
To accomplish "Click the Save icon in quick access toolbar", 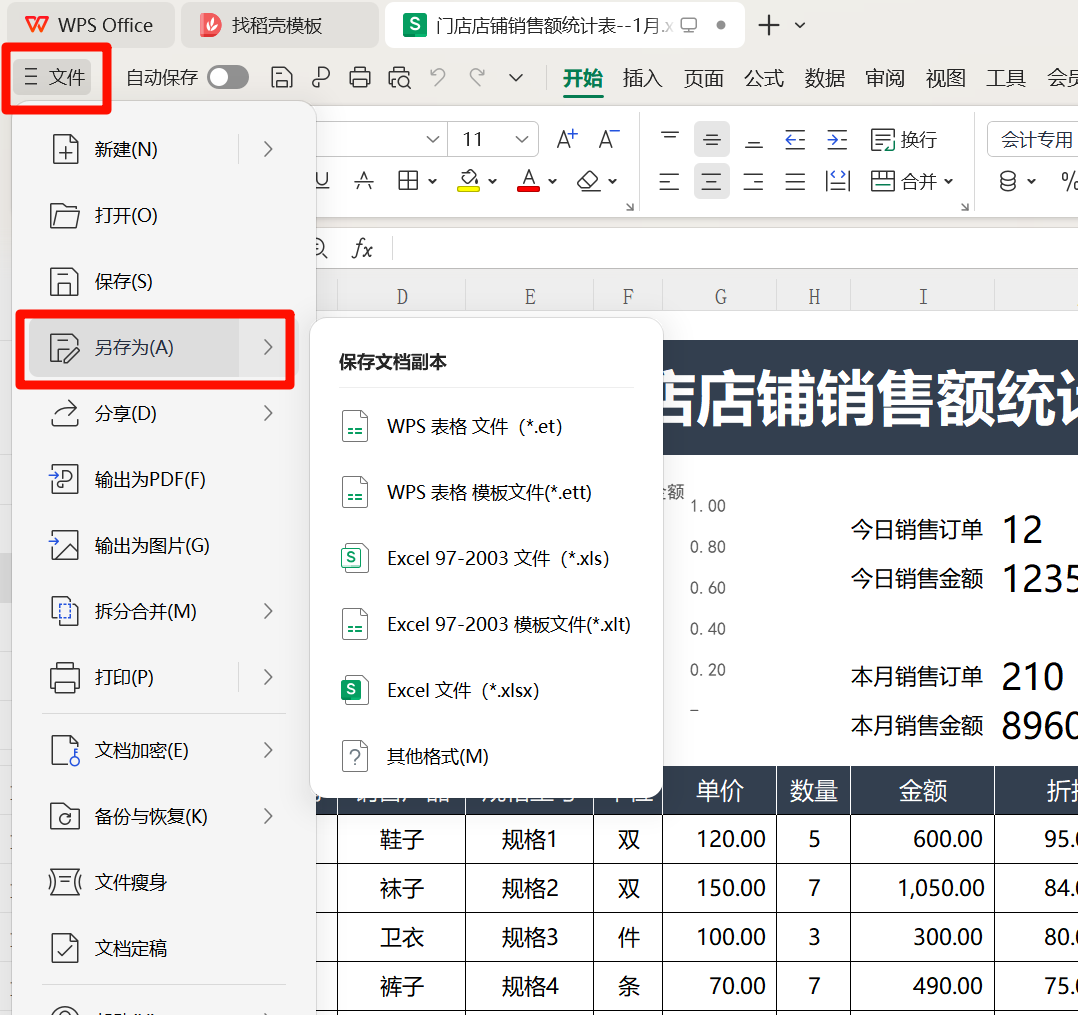I will tap(282, 75).
